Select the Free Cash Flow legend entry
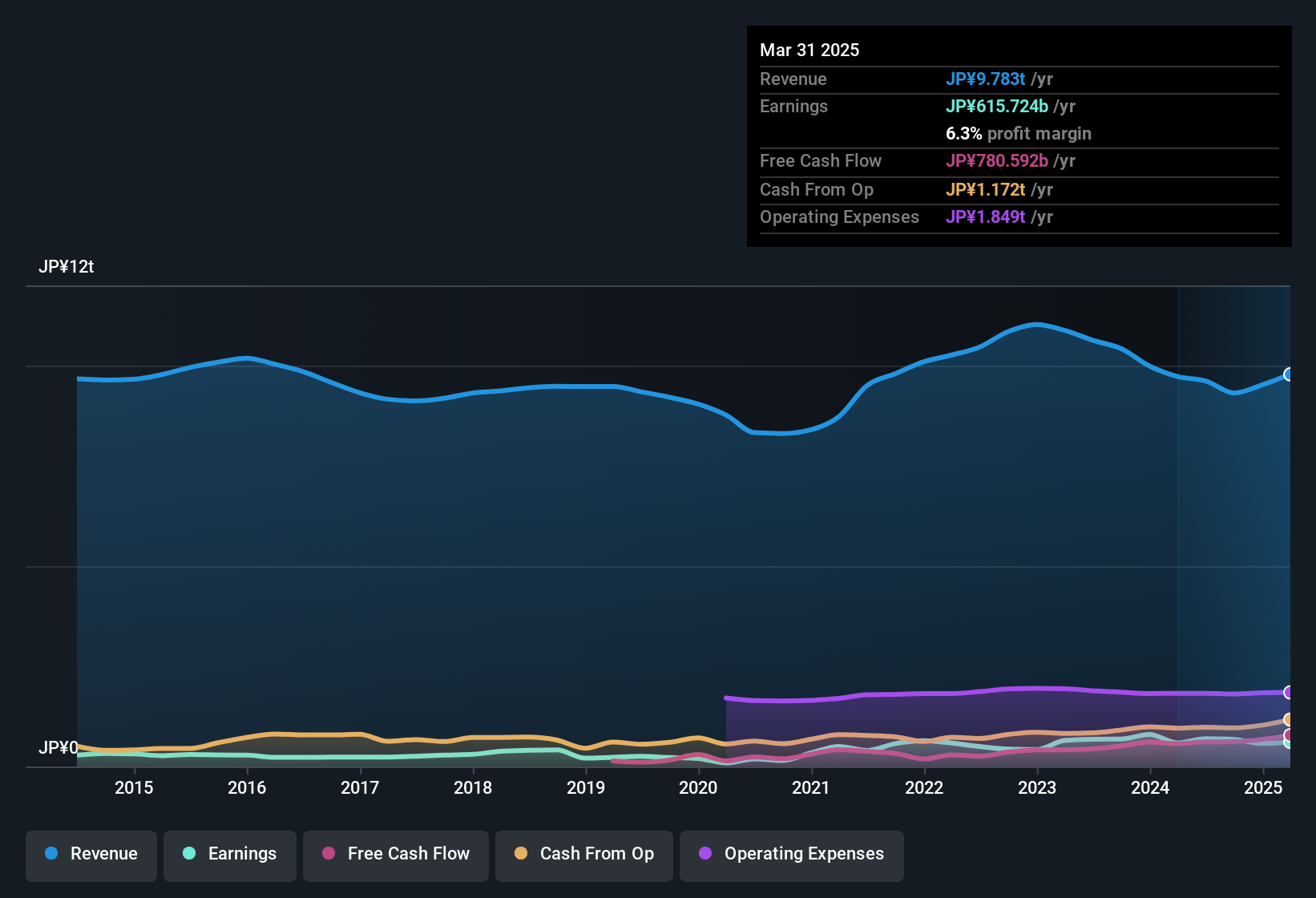 tap(396, 854)
